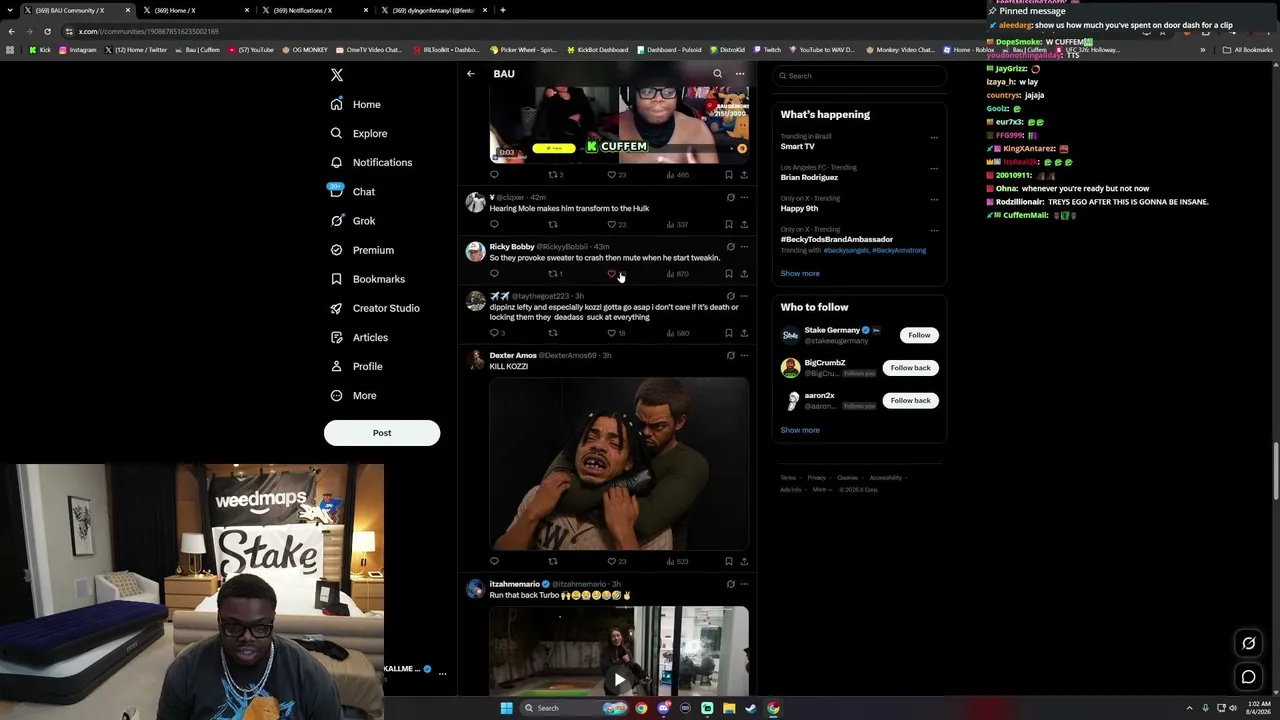The image size is (1280, 720).
Task: Go back using the BAU header arrow
Action: (471, 74)
